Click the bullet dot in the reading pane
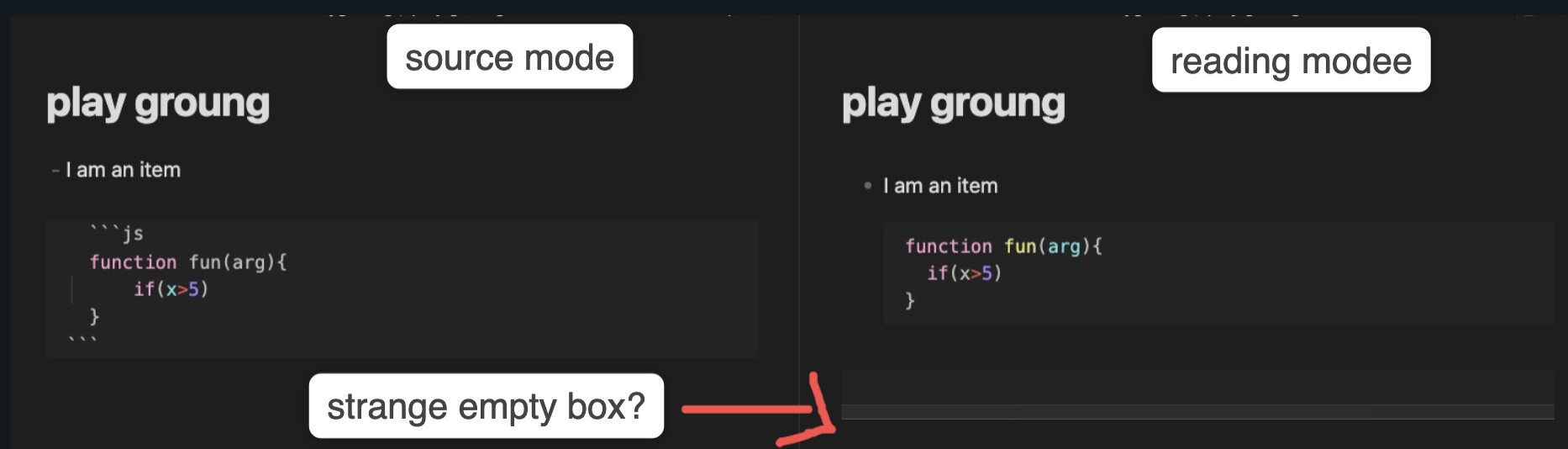 pyautogui.click(x=867, y=186)
